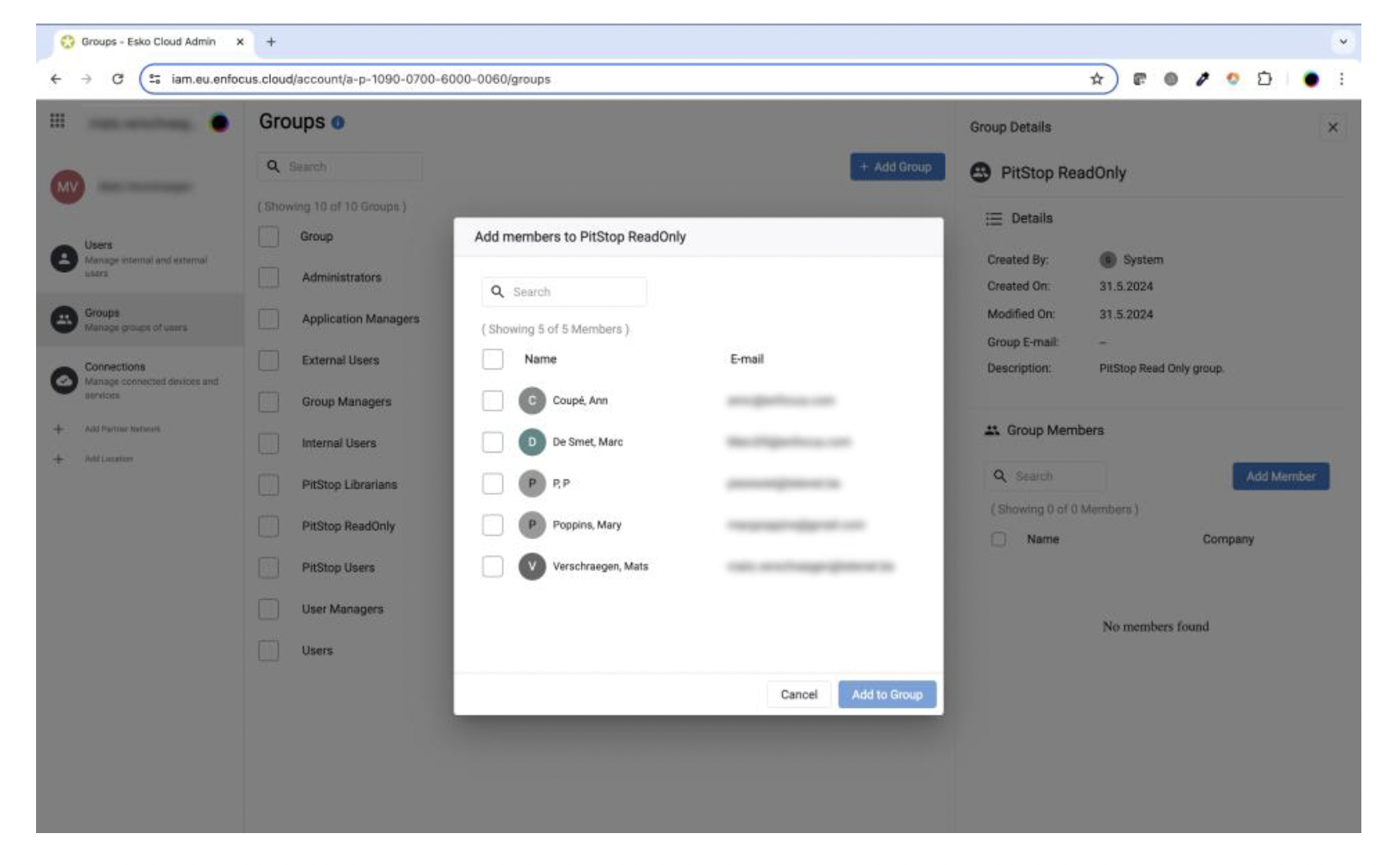Go back in browser history

(56, 79)
